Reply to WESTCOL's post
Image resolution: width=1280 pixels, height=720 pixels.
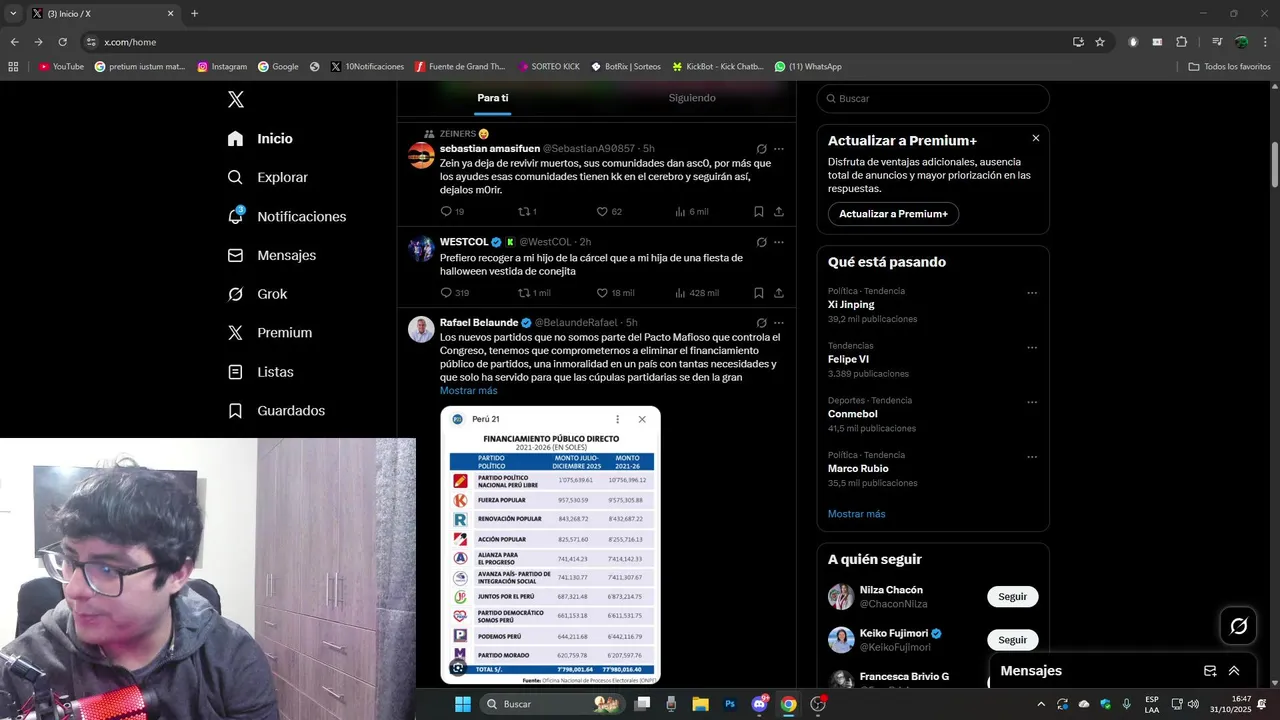(454, 293)
